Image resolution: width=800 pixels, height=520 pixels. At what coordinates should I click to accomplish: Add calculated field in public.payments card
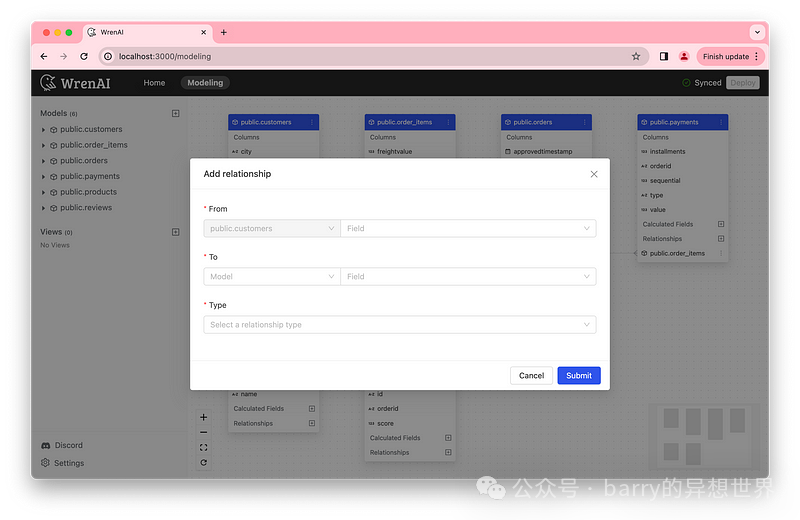[x=721, y=224]
